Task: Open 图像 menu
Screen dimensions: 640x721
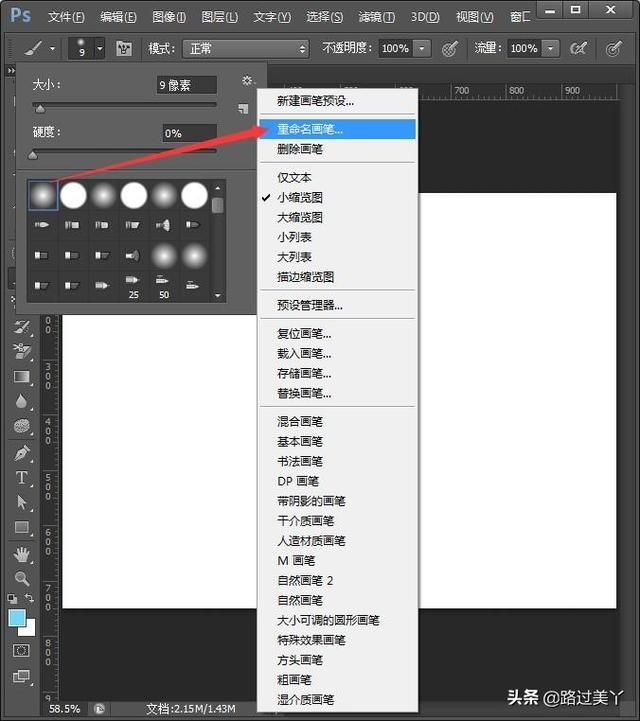Action: pyautogui.click(x=169, y=17)
